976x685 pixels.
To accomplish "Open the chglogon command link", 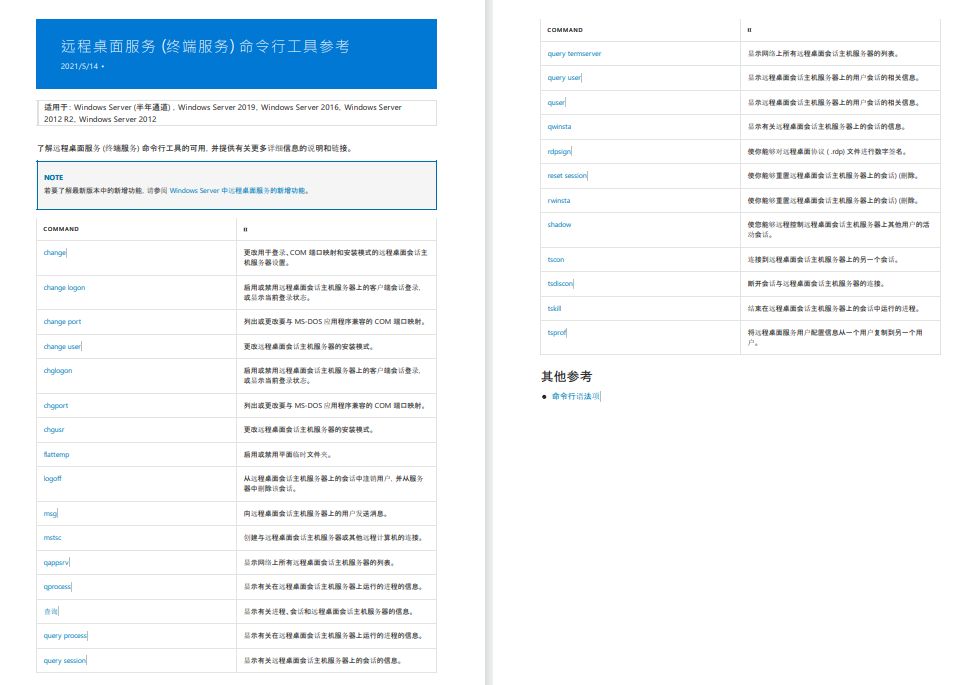I will click(x=58, y=371).
